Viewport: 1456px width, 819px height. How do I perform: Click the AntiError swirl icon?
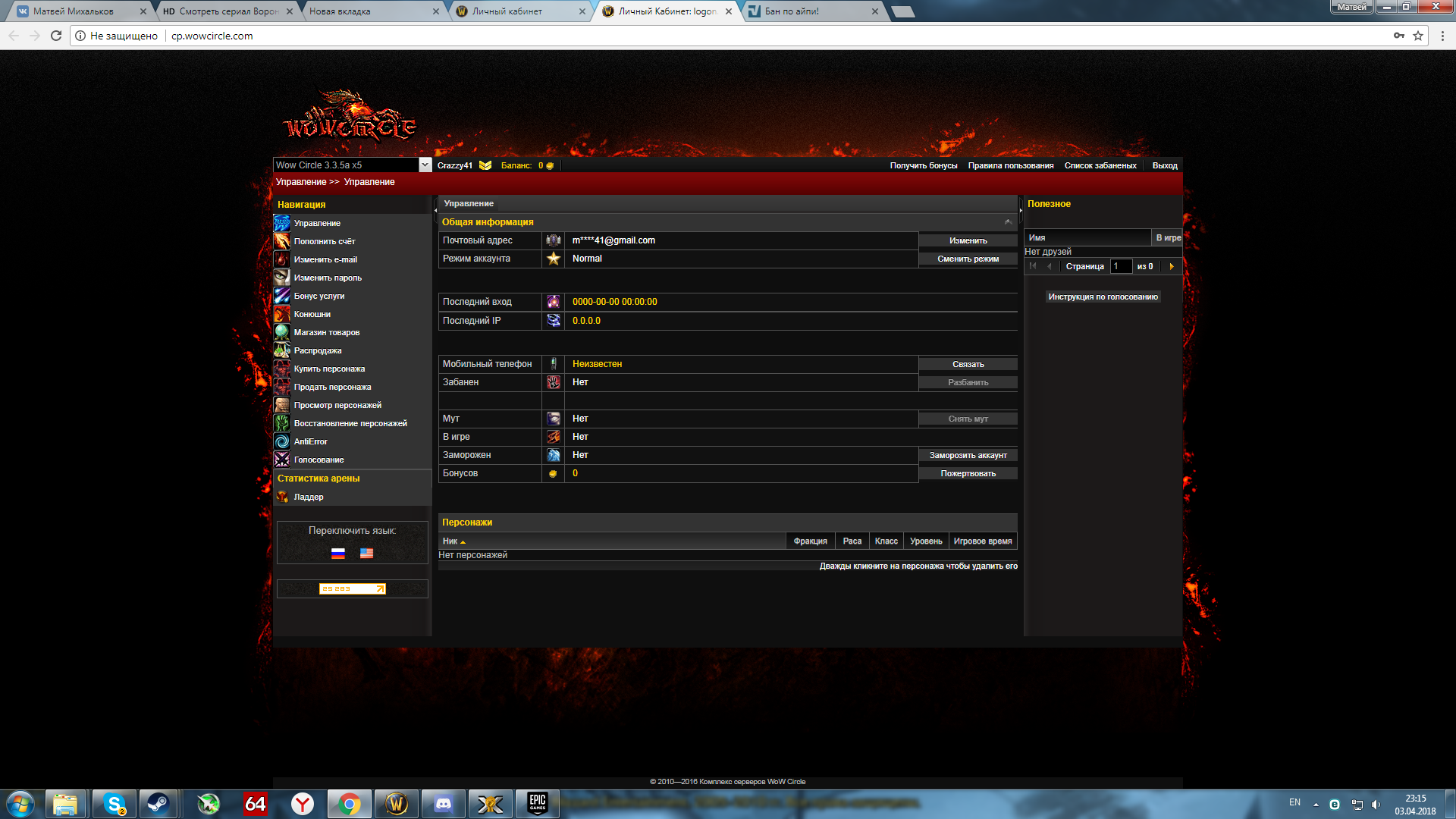[x=281, y=441]
